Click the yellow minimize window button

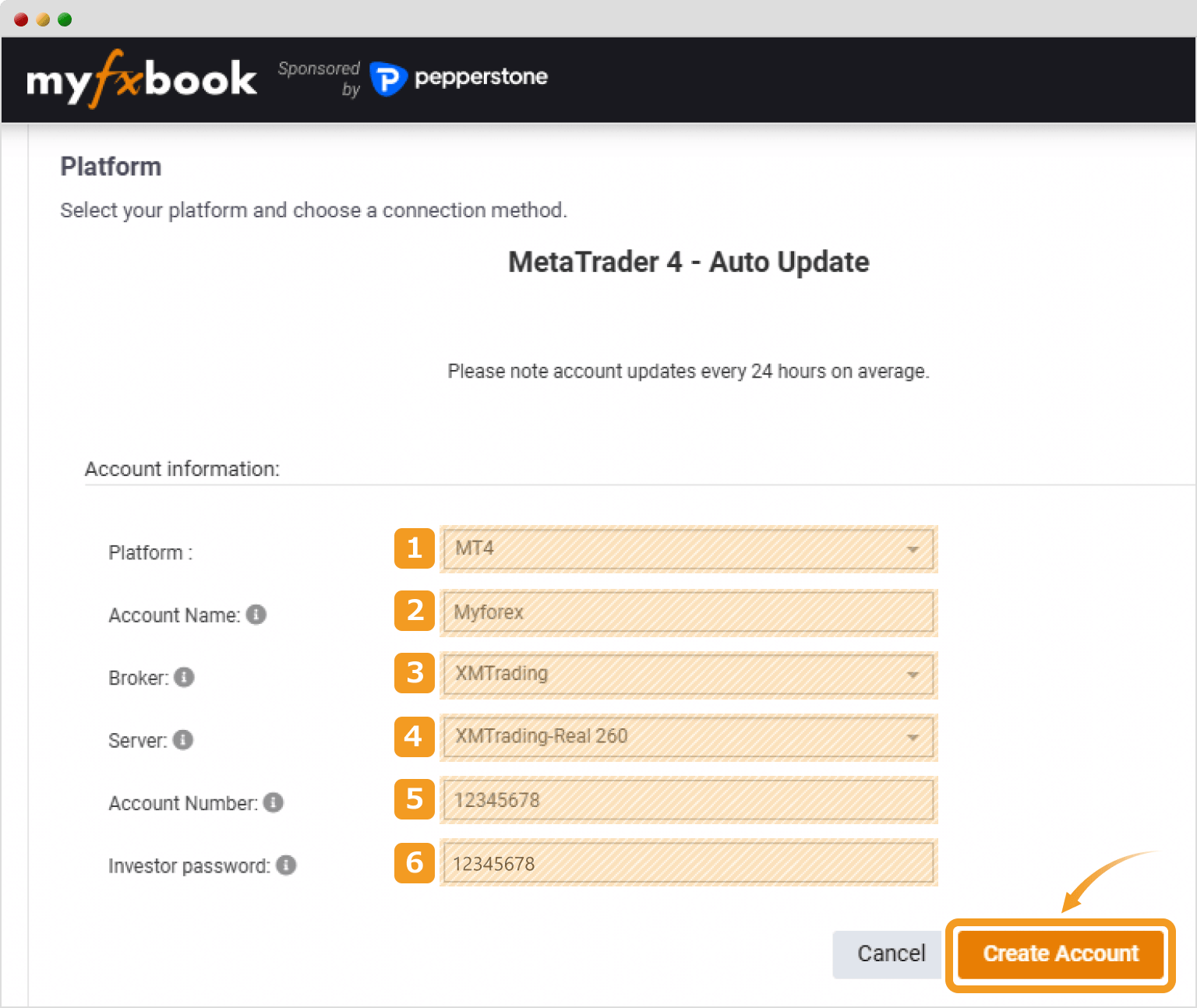click(43, 19)
